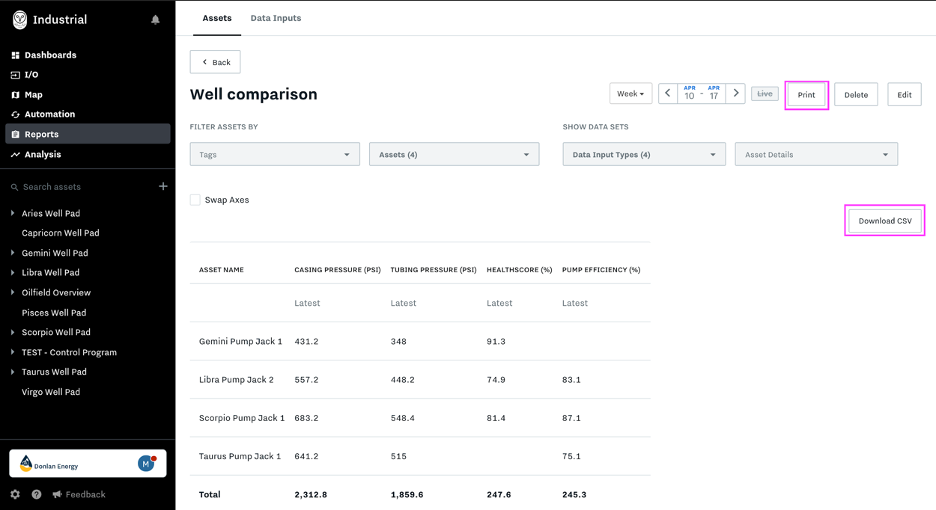936x510 pixels.
Task: Toggle the Swap Axes checkbox
Action: [x=195, y=200]
